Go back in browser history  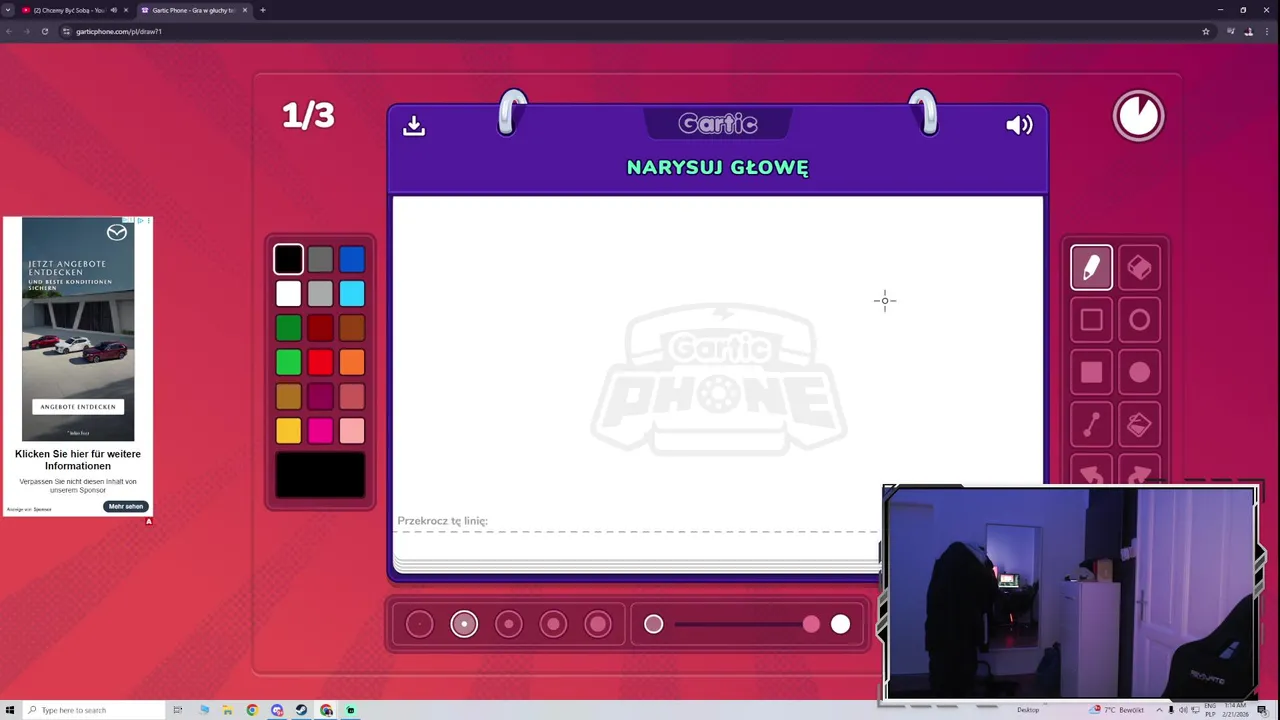[9, 31]
